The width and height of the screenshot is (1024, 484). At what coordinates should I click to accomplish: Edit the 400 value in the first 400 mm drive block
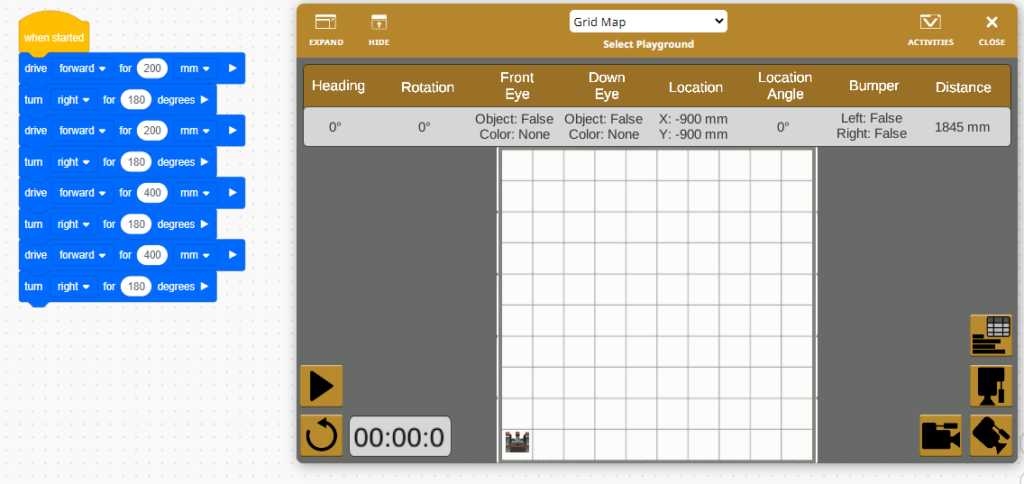[x=152, y=193]
